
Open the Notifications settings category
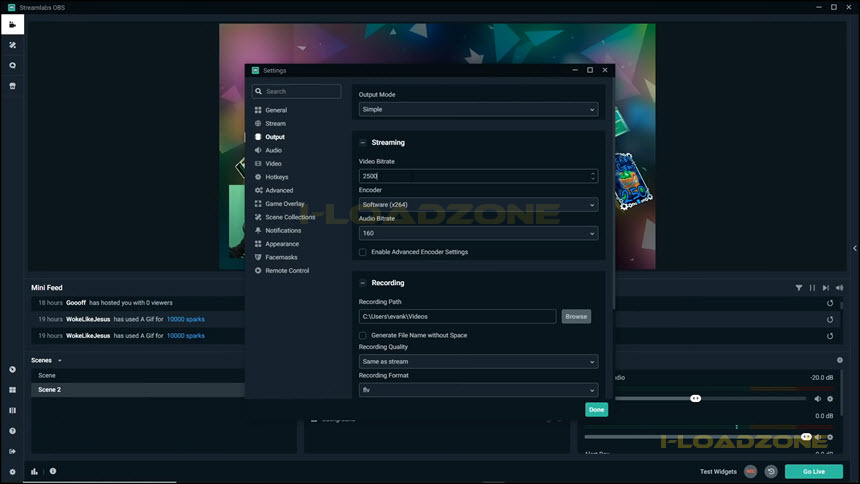283,230
